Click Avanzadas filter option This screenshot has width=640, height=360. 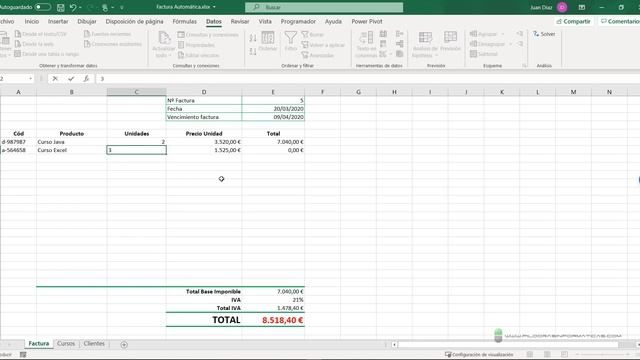coord(318,55)
